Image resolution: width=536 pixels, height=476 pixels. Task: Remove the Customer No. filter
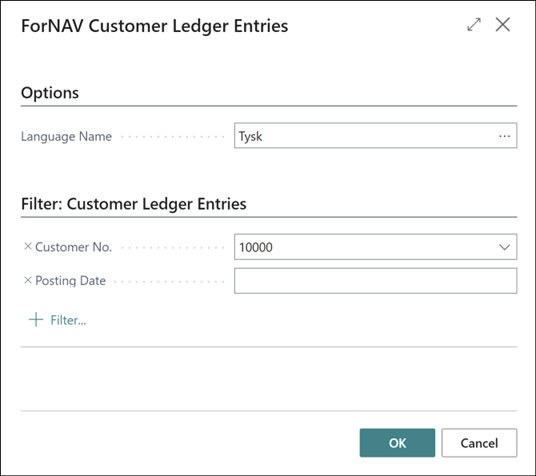pos(28,246)
